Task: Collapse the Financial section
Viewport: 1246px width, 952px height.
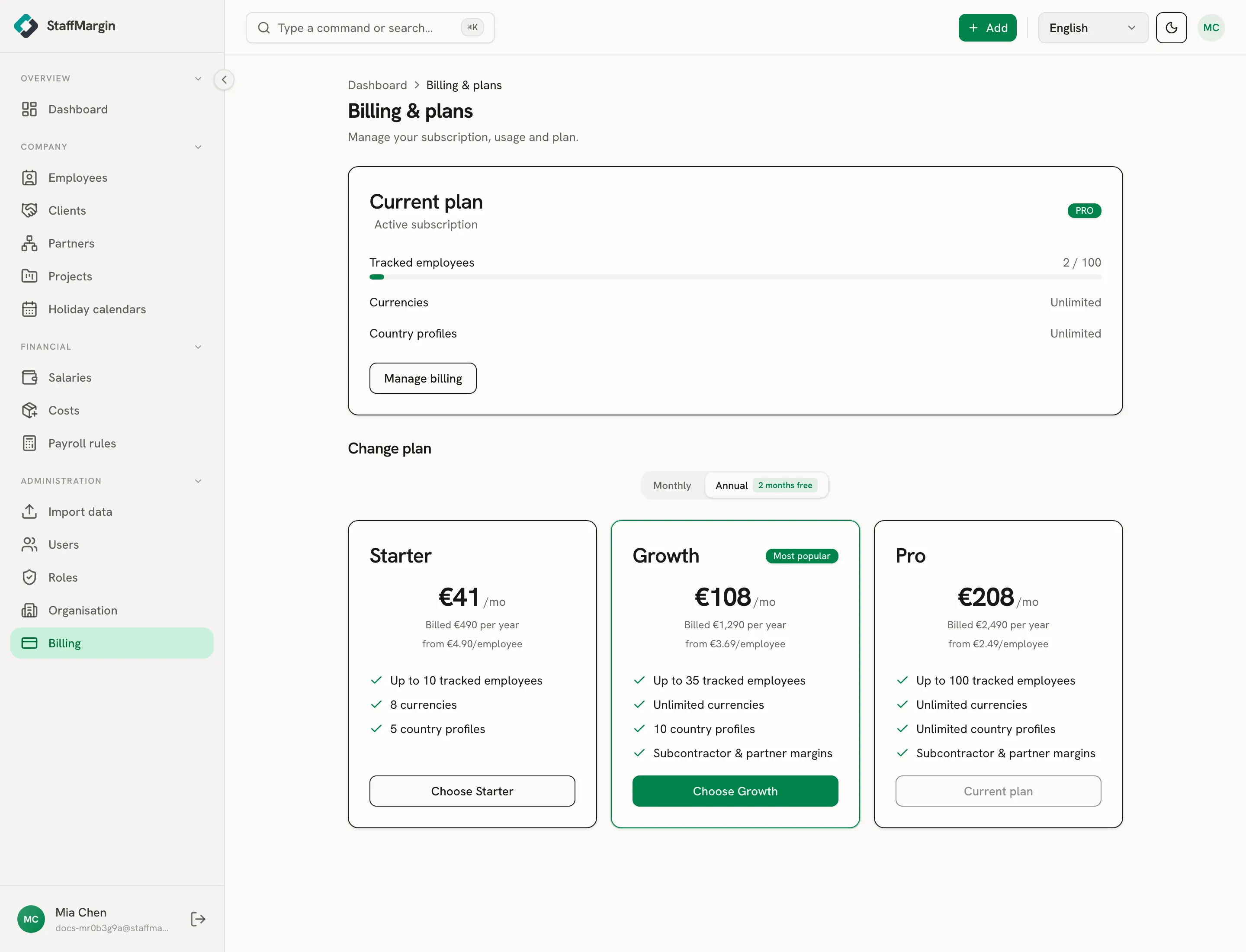Action: pos(198,347)
